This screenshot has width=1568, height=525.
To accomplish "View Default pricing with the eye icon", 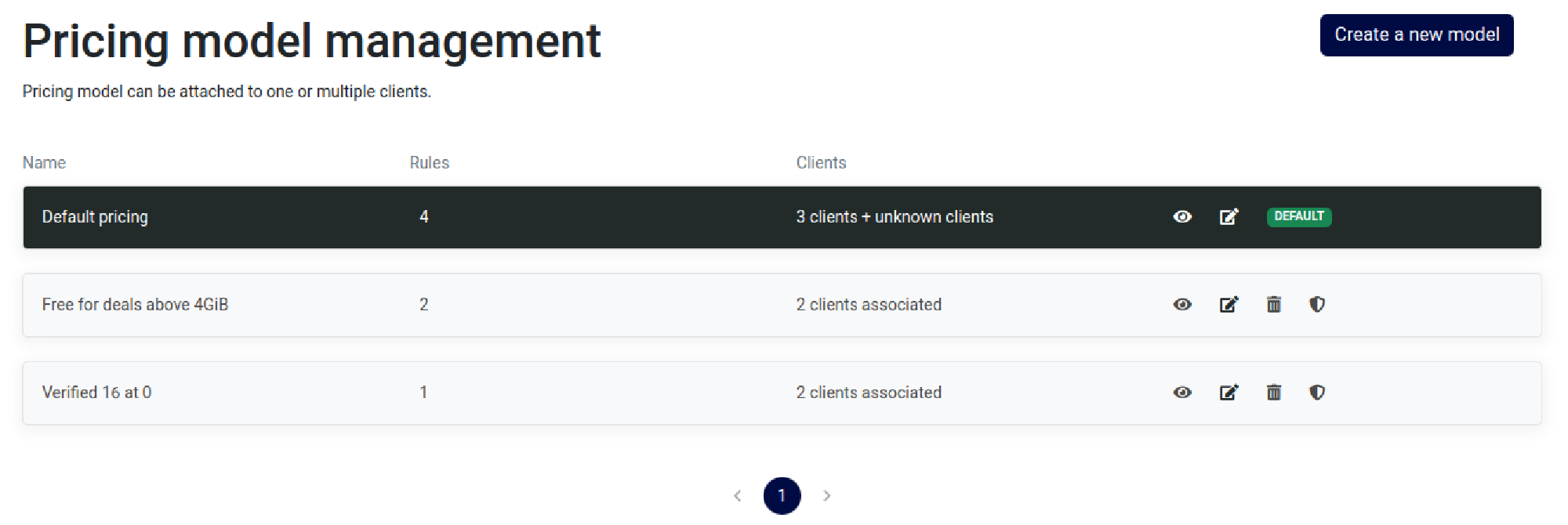I will [x=1182, y=217].
